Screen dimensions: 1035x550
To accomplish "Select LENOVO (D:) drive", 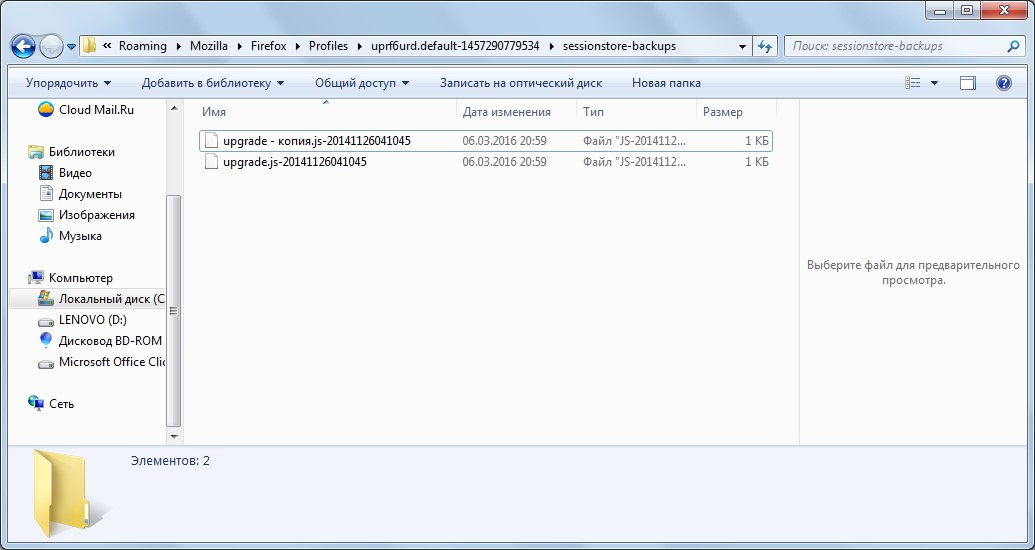I will [x=92, y=320].
